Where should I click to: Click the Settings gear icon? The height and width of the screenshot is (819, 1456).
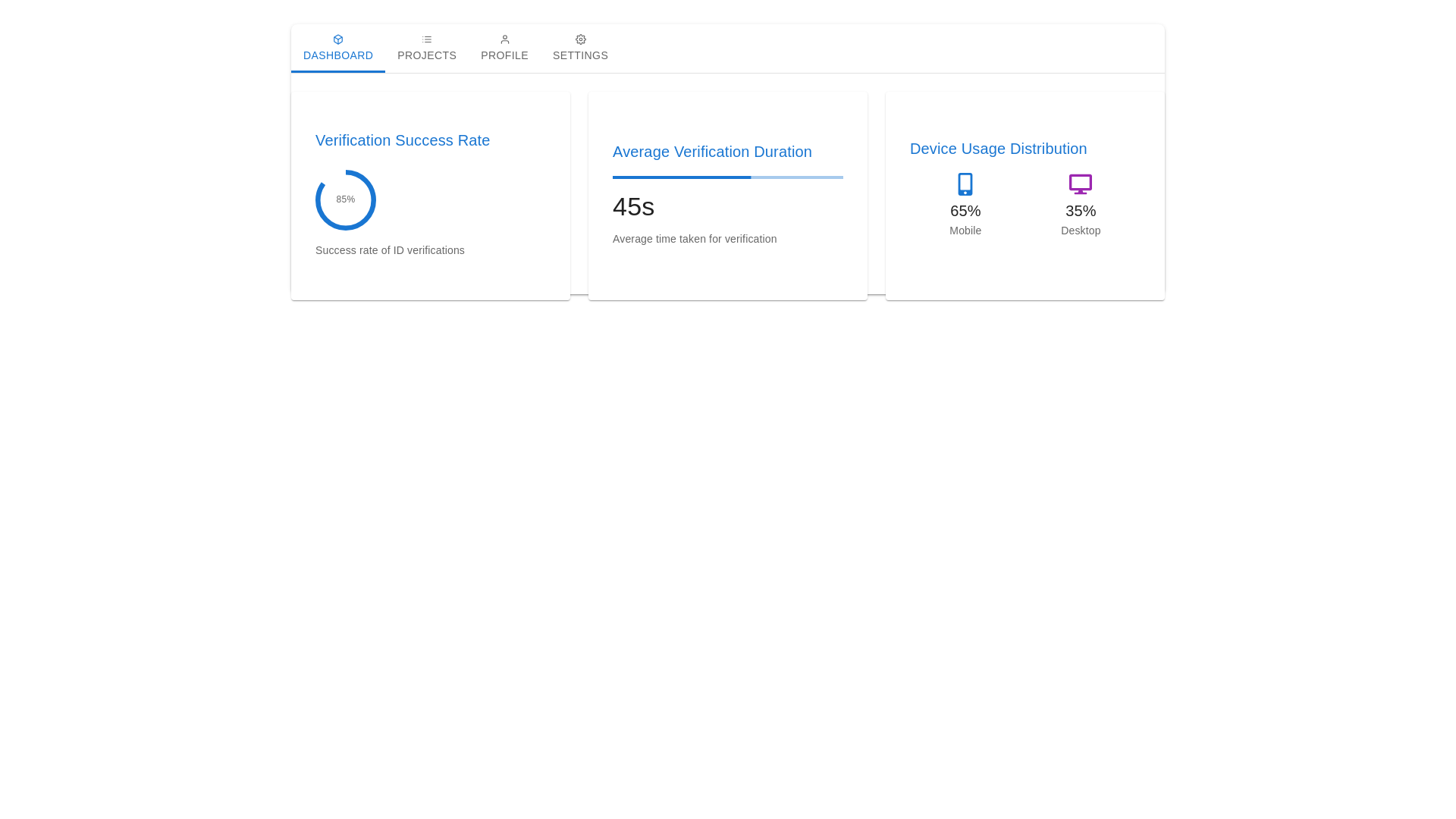[581, 39]
